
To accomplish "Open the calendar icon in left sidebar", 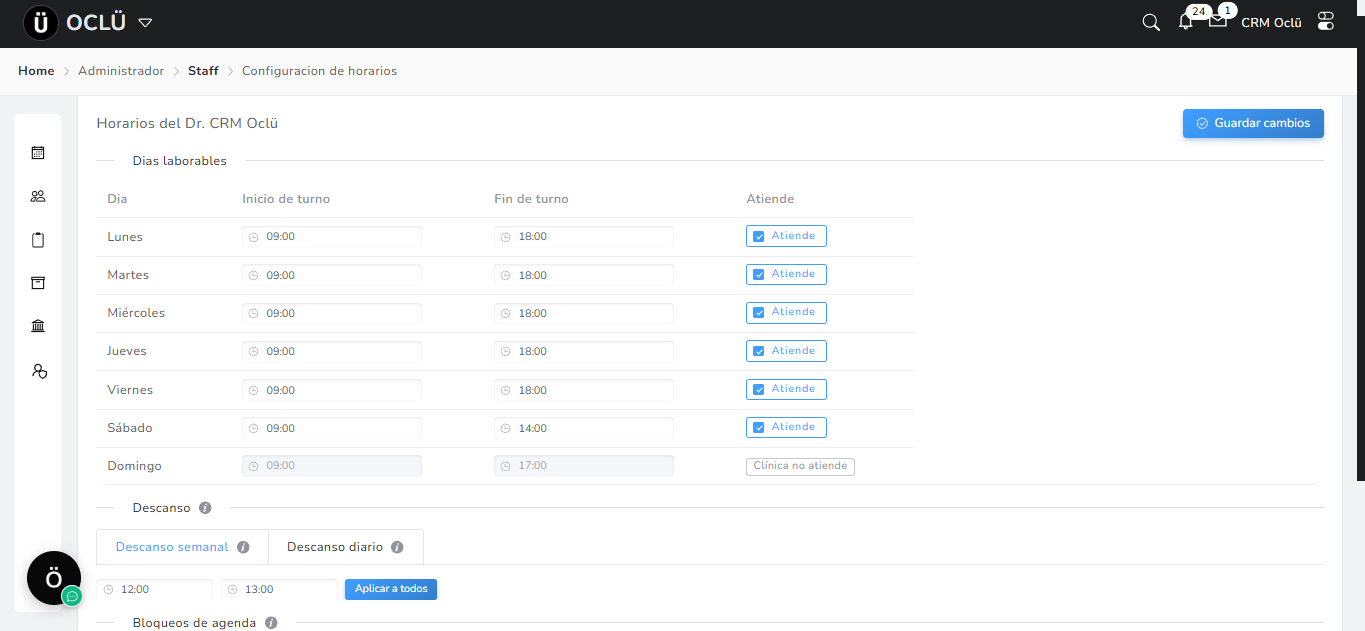I will [x=38, y=153].
